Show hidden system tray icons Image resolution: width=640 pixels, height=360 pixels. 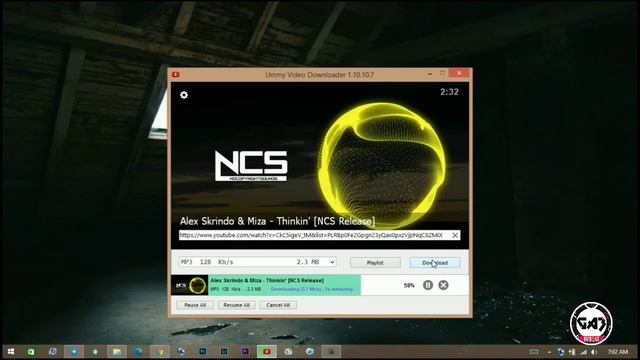click(x=549, y=352)
